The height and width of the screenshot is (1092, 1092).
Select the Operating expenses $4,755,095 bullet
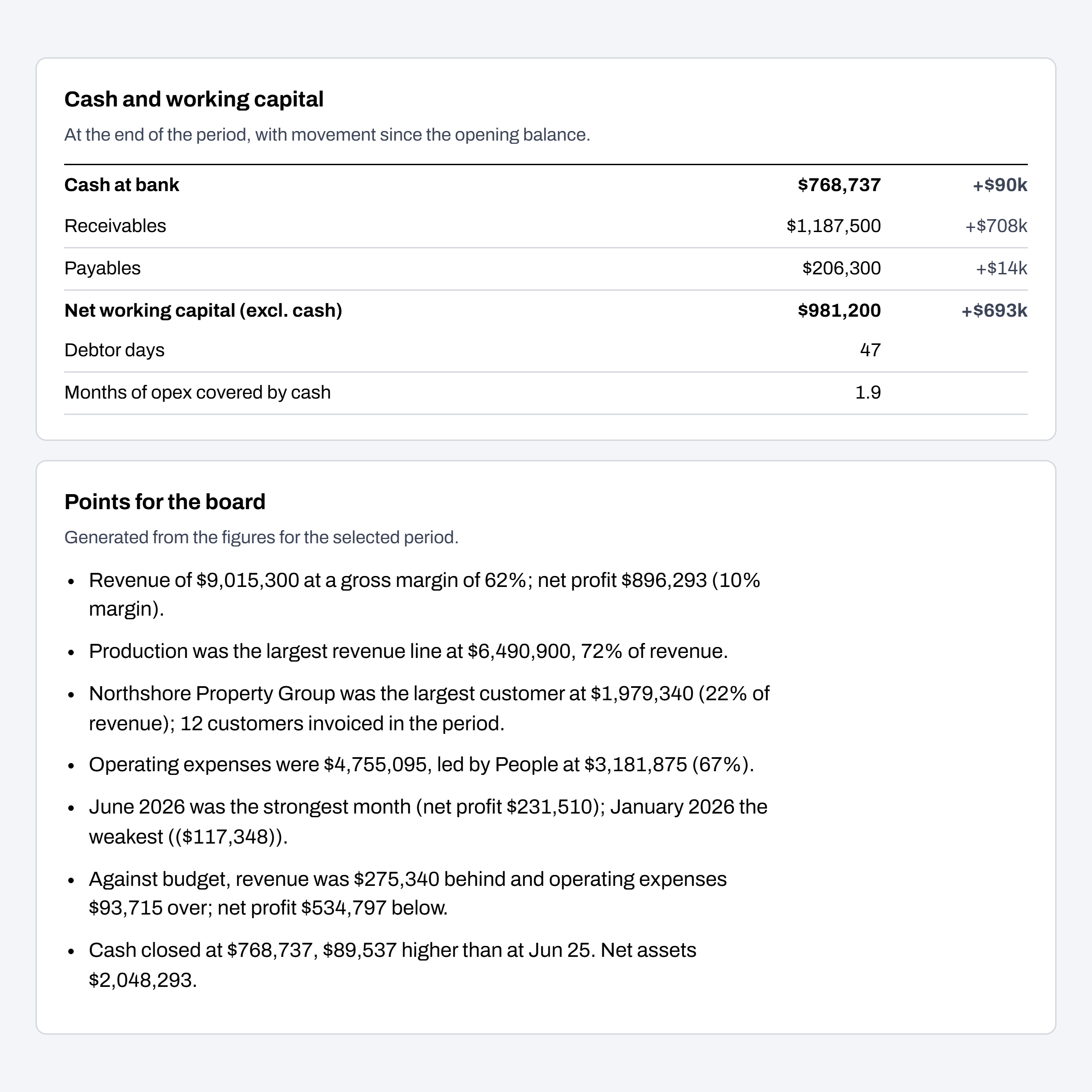[421, 765]
